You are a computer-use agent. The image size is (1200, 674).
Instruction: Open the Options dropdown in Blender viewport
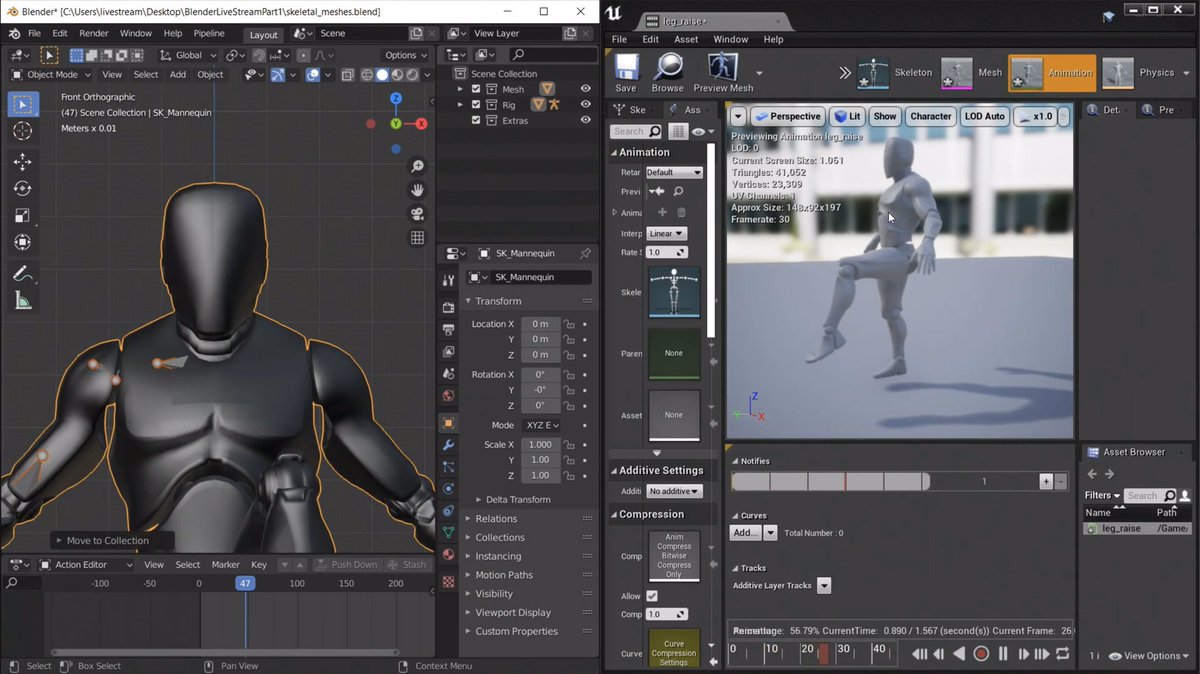coord(405,55)
